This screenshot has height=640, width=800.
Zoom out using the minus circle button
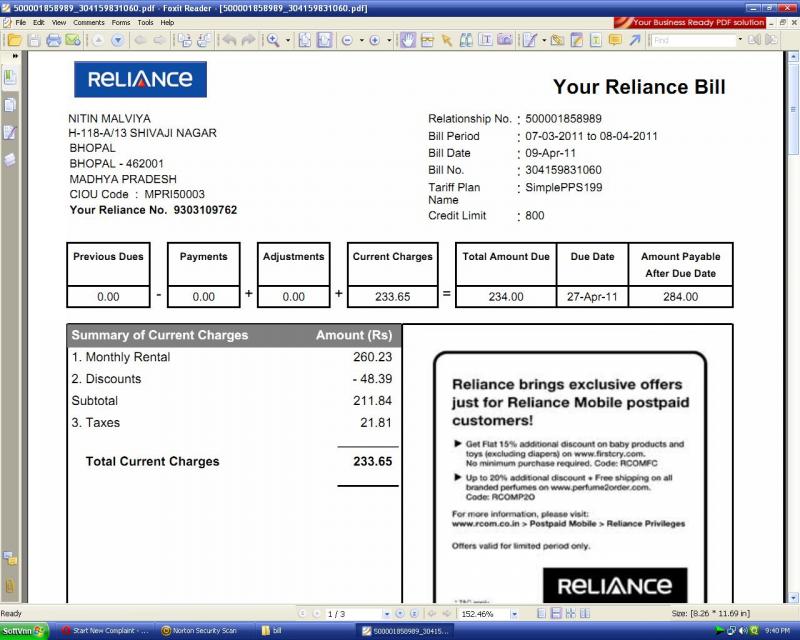(347, 40)
